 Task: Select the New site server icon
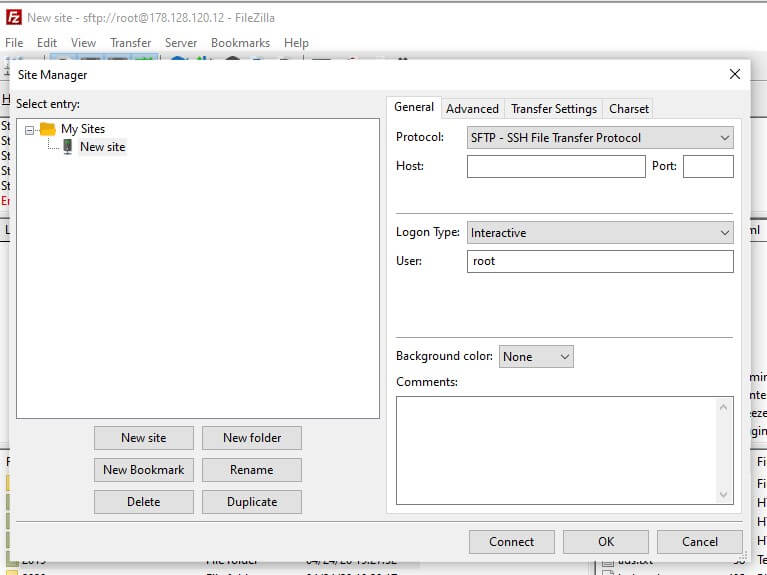coord(68,147)
